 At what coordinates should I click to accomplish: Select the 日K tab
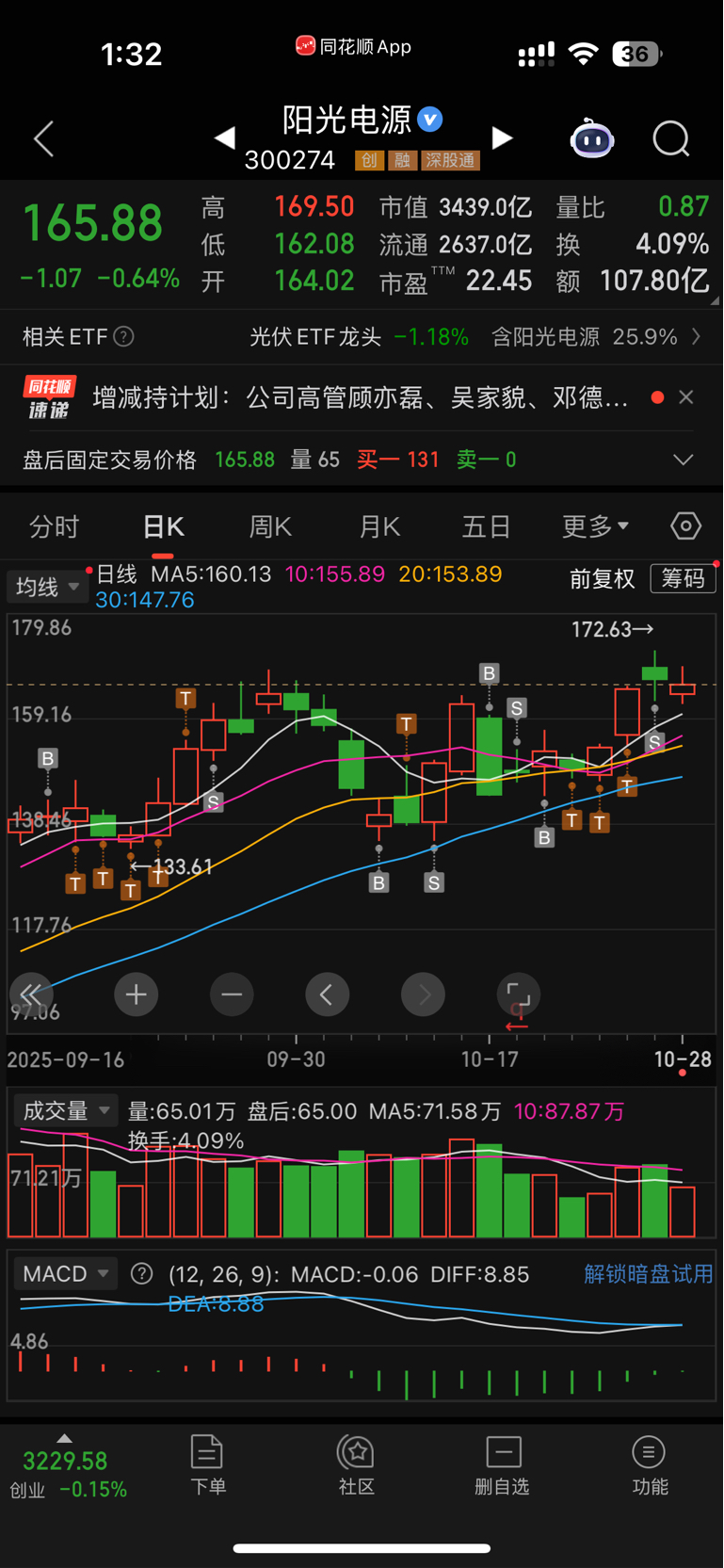[x=163, y=526]
